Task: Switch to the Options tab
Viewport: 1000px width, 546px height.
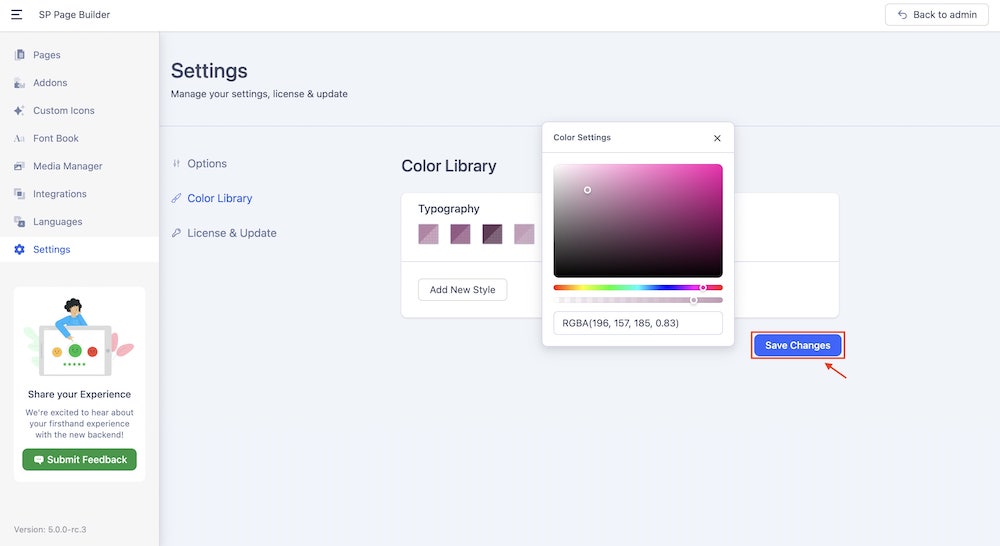Action: (x=207, y=164)
